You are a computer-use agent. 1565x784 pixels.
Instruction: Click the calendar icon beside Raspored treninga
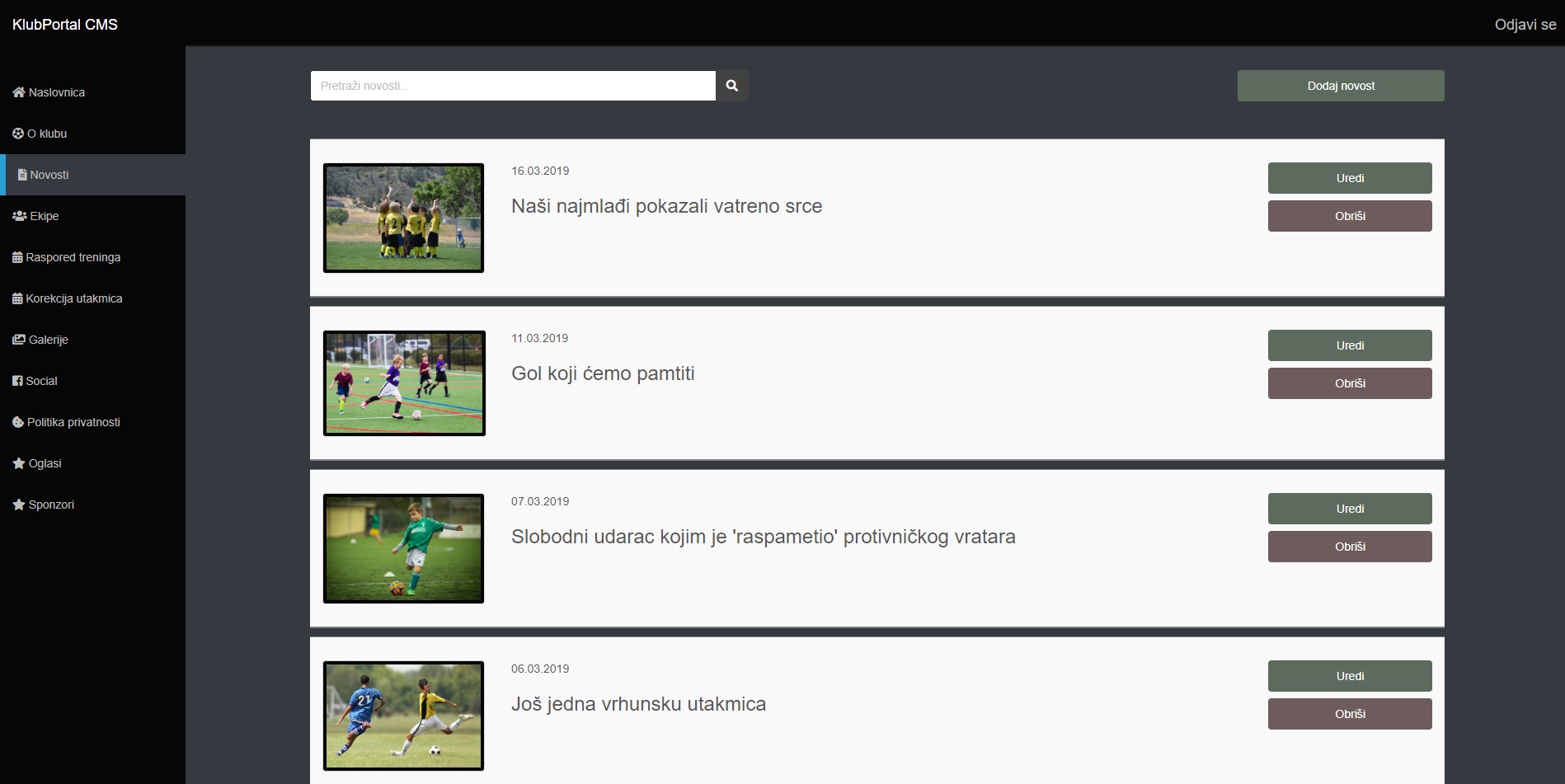pyautogui.click(x=17, y=257)
